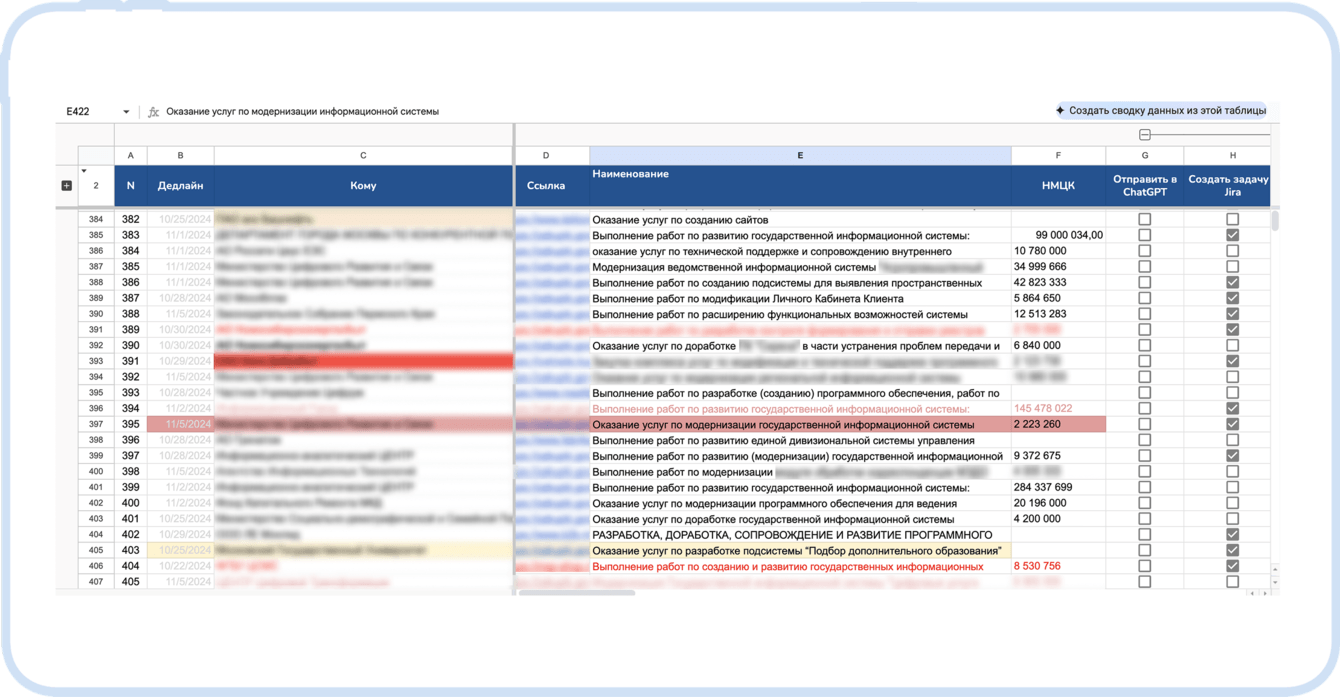The width and height of the screenshot is (1340, 697).
Task: Open the name box dropdown arrow
Action: point(126,112)
